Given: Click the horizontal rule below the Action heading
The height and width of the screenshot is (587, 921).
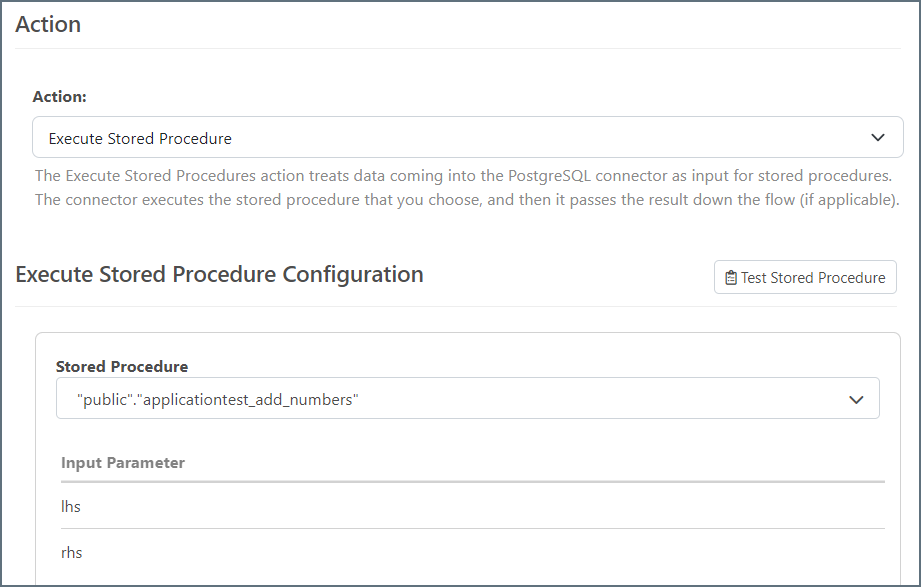Looking at the screenshot, I should (x=460, y=49).
